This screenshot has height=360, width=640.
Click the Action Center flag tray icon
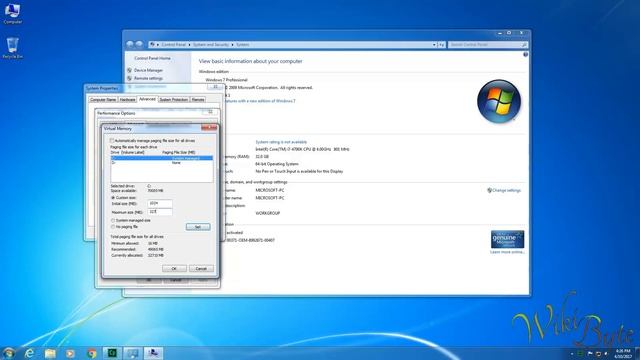[x=590, y=353]
